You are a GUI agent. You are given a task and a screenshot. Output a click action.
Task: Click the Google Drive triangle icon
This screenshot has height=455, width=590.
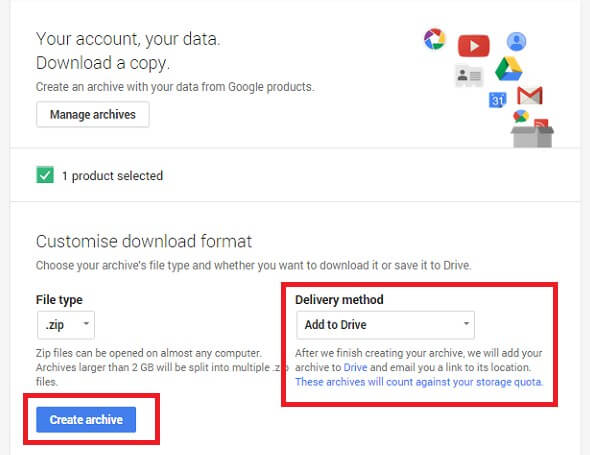coord(508,69)
